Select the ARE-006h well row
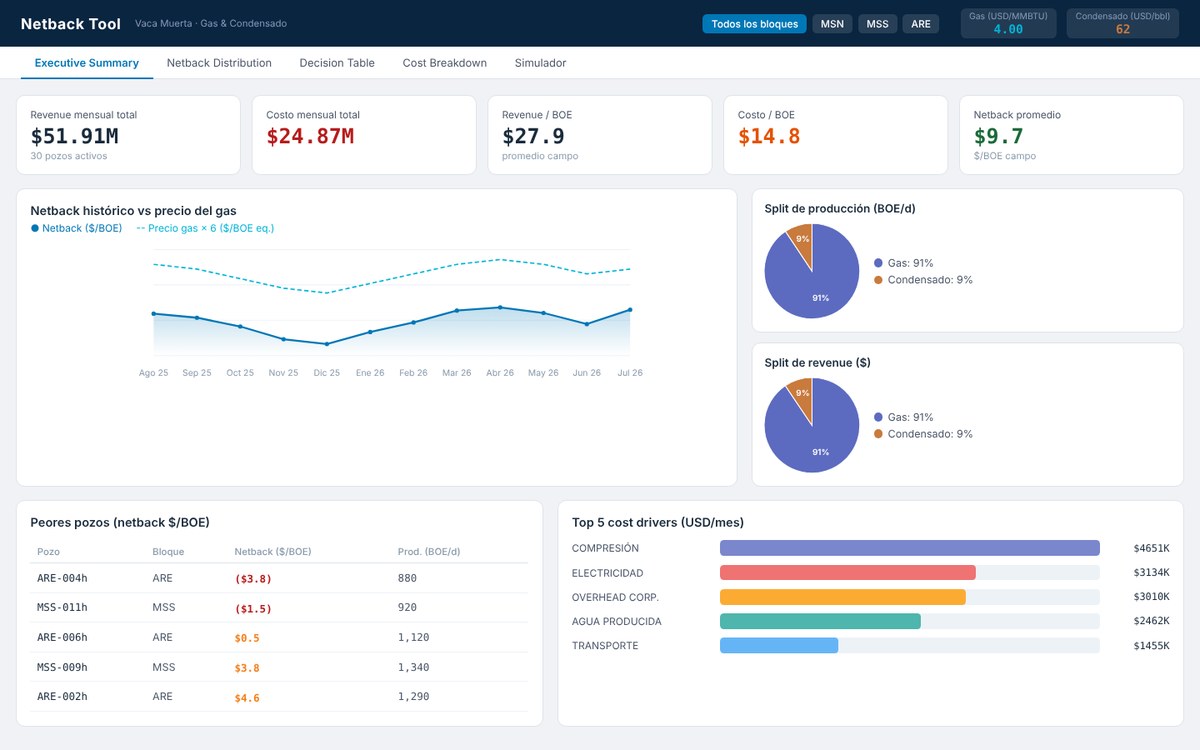1200x750 pixels. (x=279, y=637)
